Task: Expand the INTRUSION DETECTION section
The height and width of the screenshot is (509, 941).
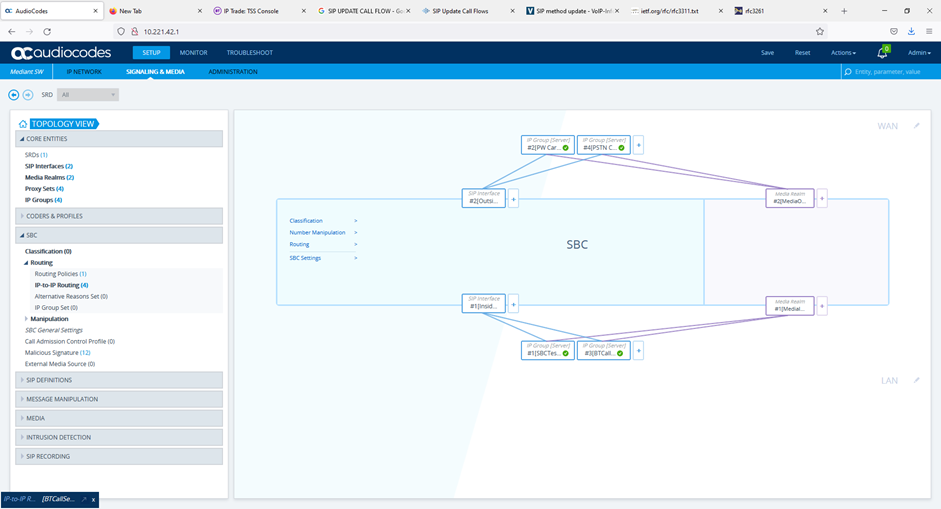Action: tap(119, 438)
